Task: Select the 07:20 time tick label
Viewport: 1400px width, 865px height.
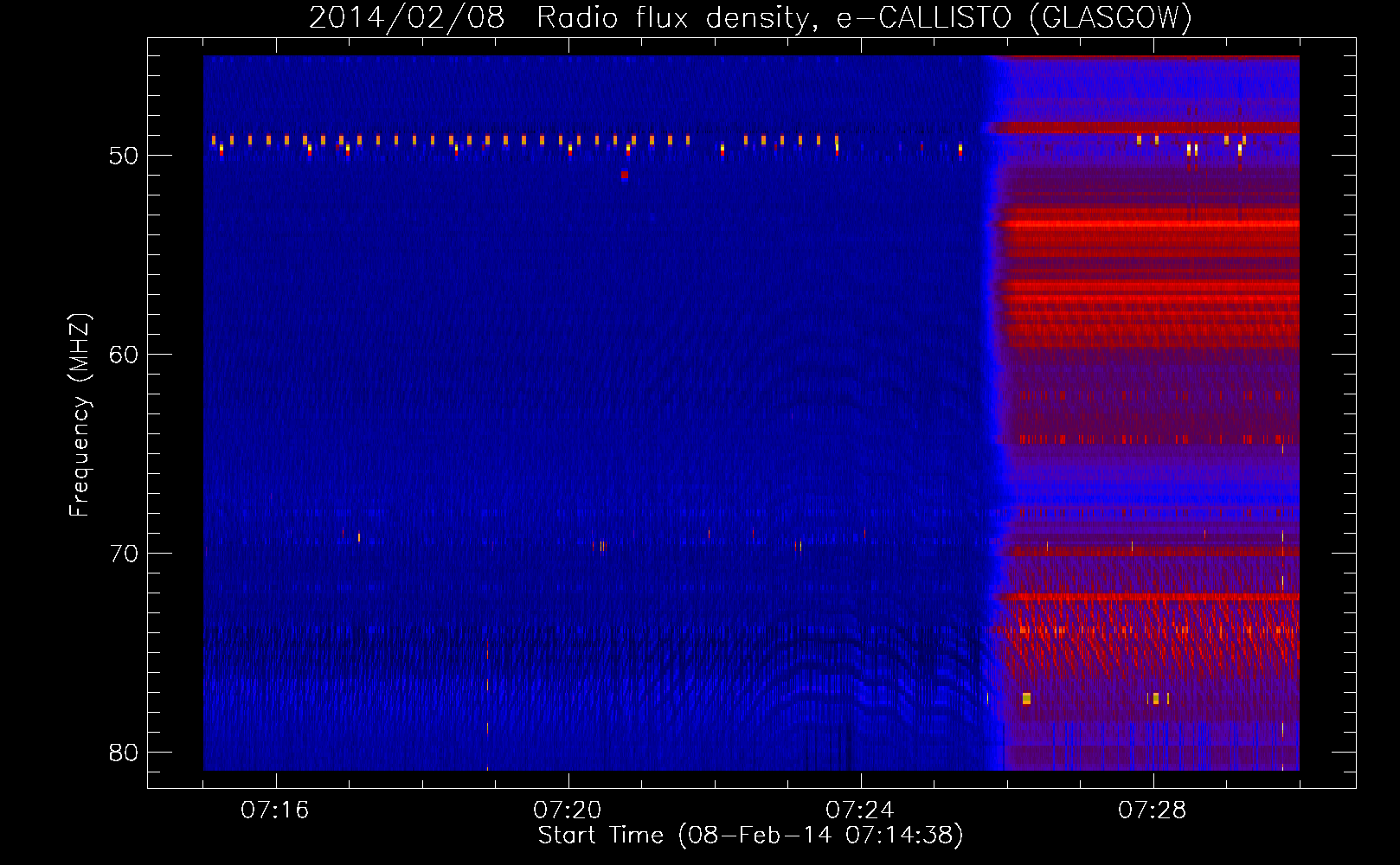Action: pos(568,811)
